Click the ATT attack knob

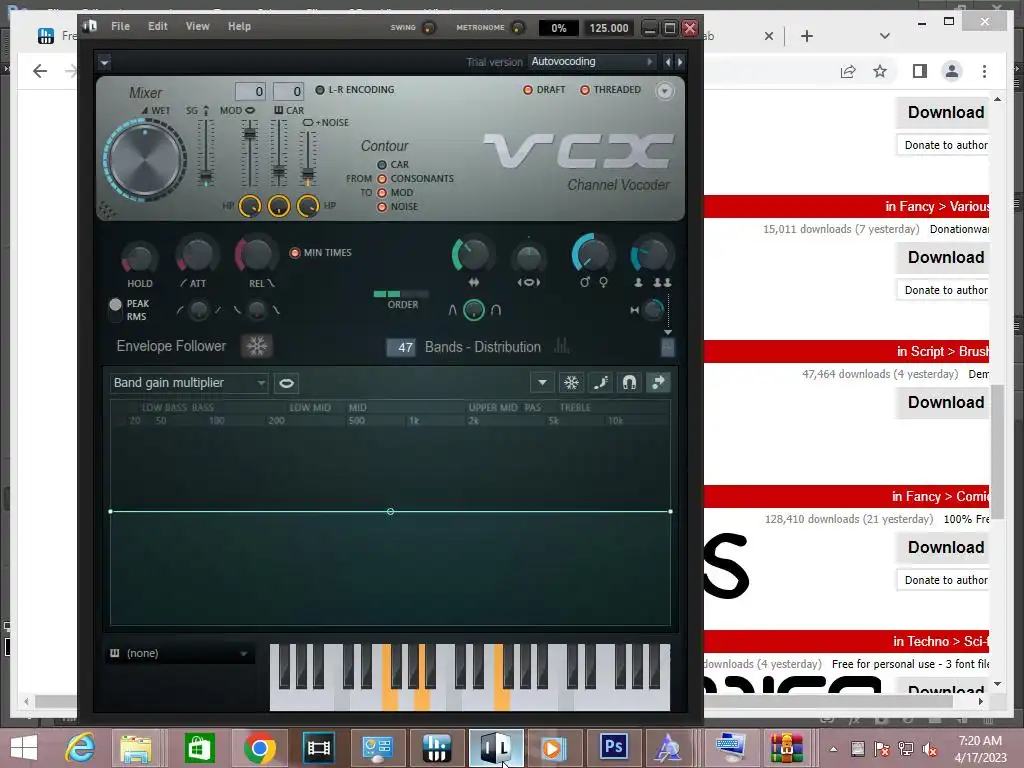pos(197,256)
